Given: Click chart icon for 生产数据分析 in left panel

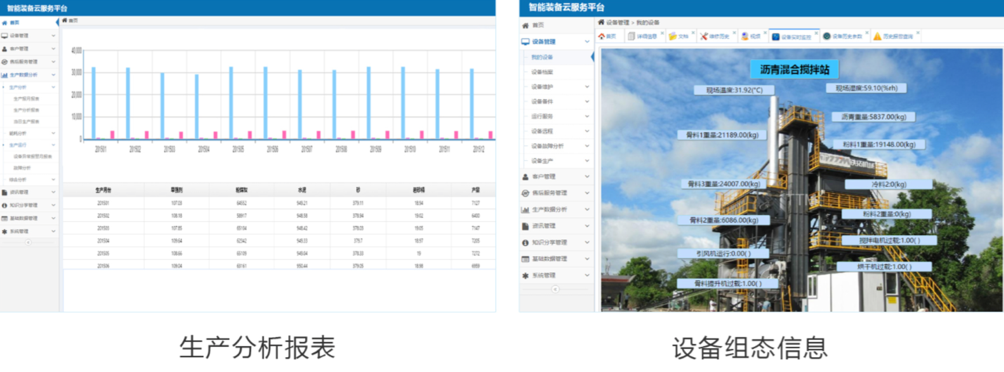Looking at the screenshot, I should [x=4, y=75].
